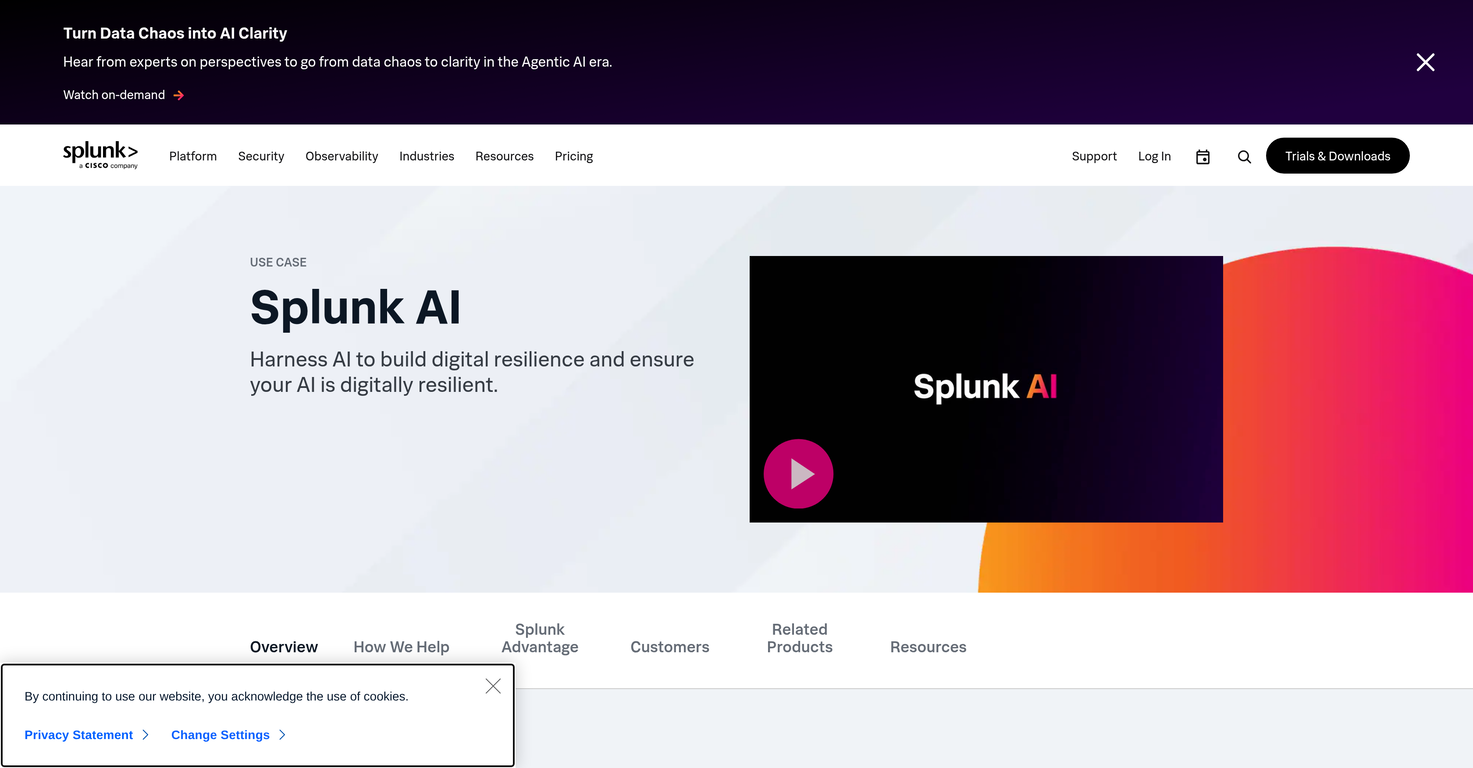
Task: Expand the Industries navigation menu
Action: [426, 156]
